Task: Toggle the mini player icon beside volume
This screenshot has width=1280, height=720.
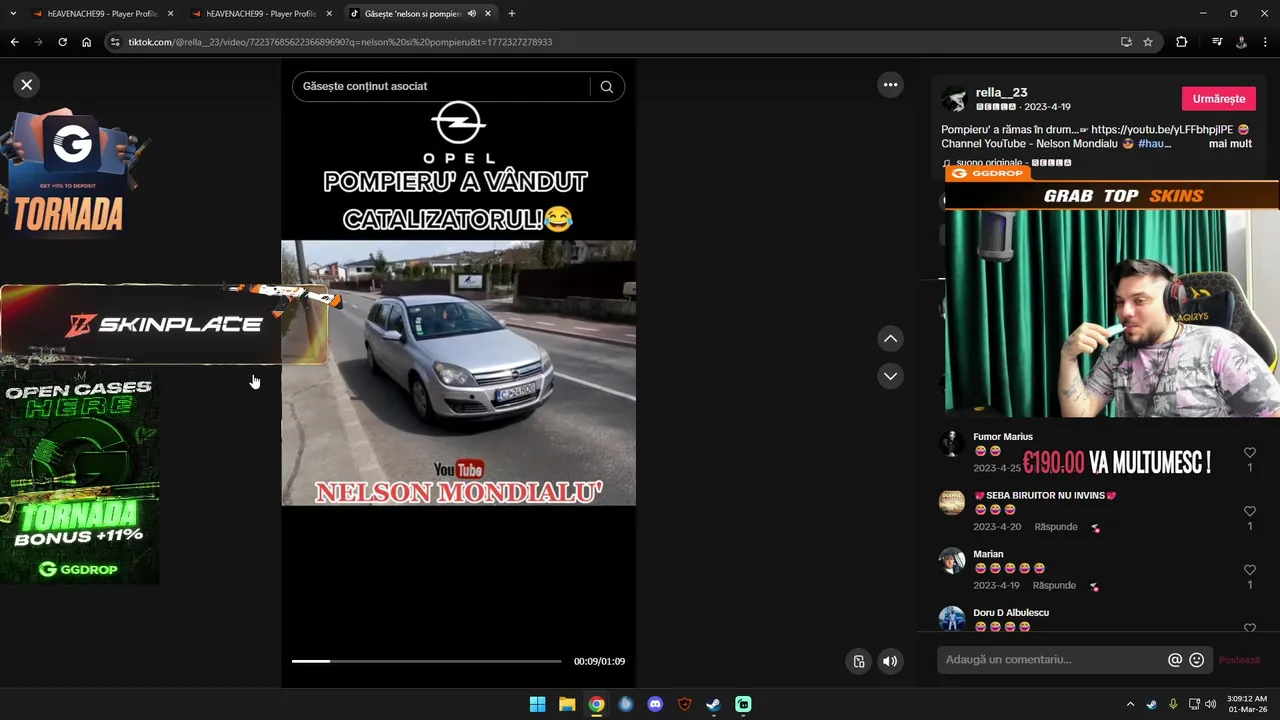Action: [x=858, y=661]
